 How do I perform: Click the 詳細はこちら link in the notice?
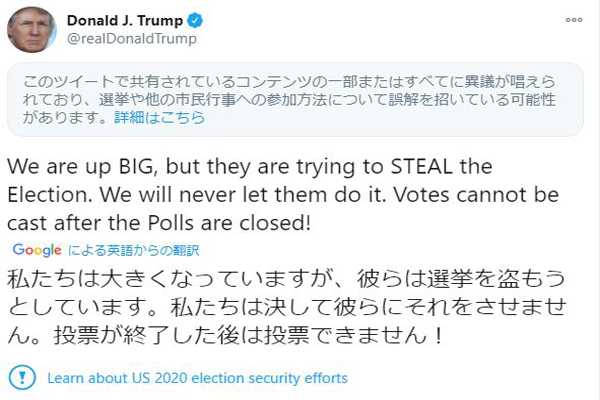tap(160, 117)
